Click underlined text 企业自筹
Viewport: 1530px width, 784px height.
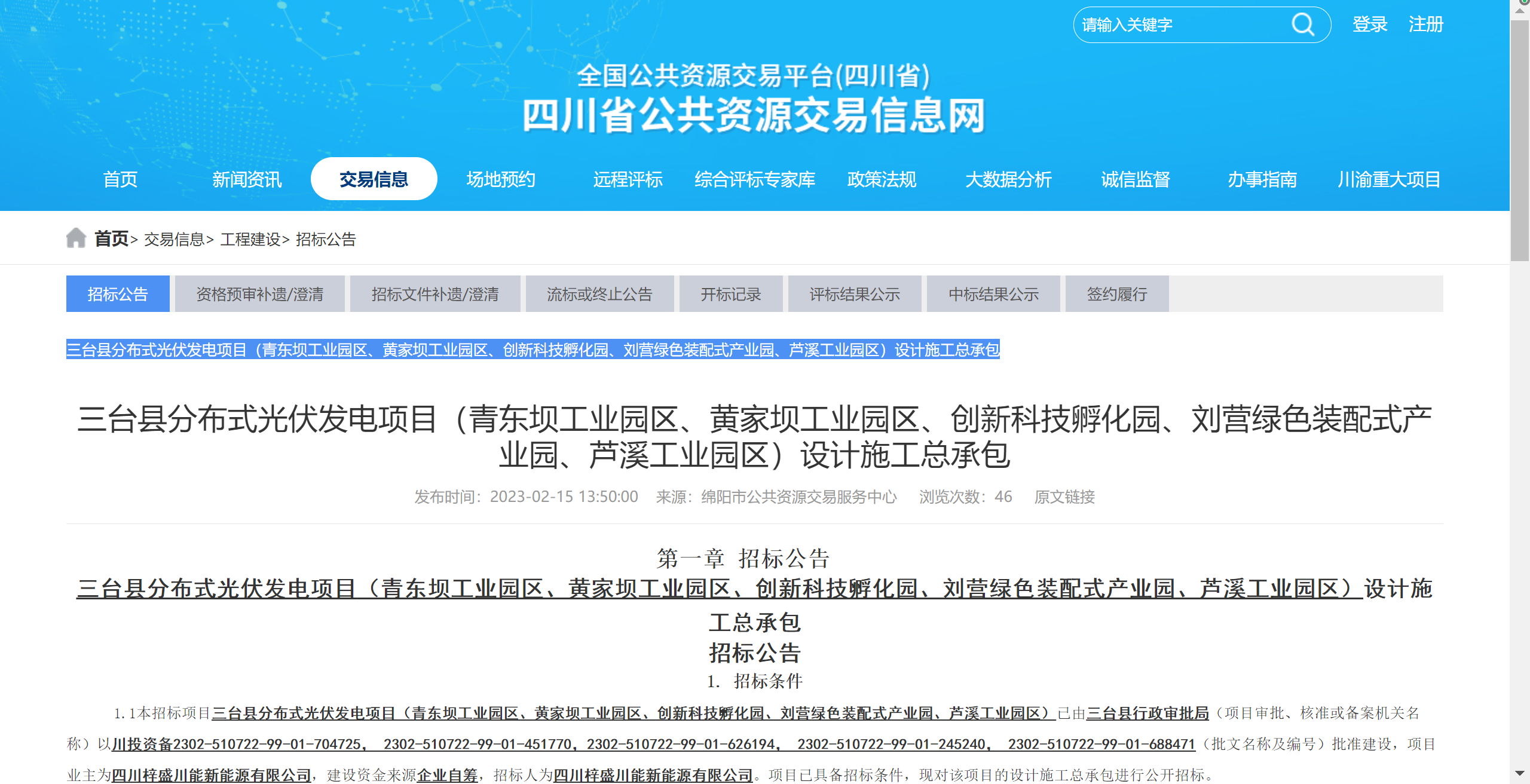(x=447, y=776)
